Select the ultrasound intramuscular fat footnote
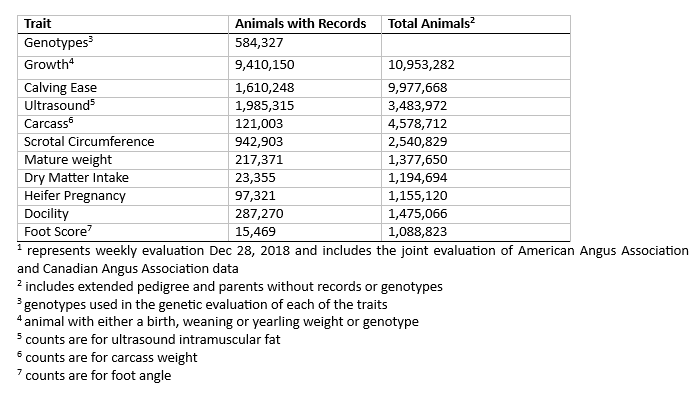This screenshot has height=398, width=696. pyautogui.click(x=149, y=339)
